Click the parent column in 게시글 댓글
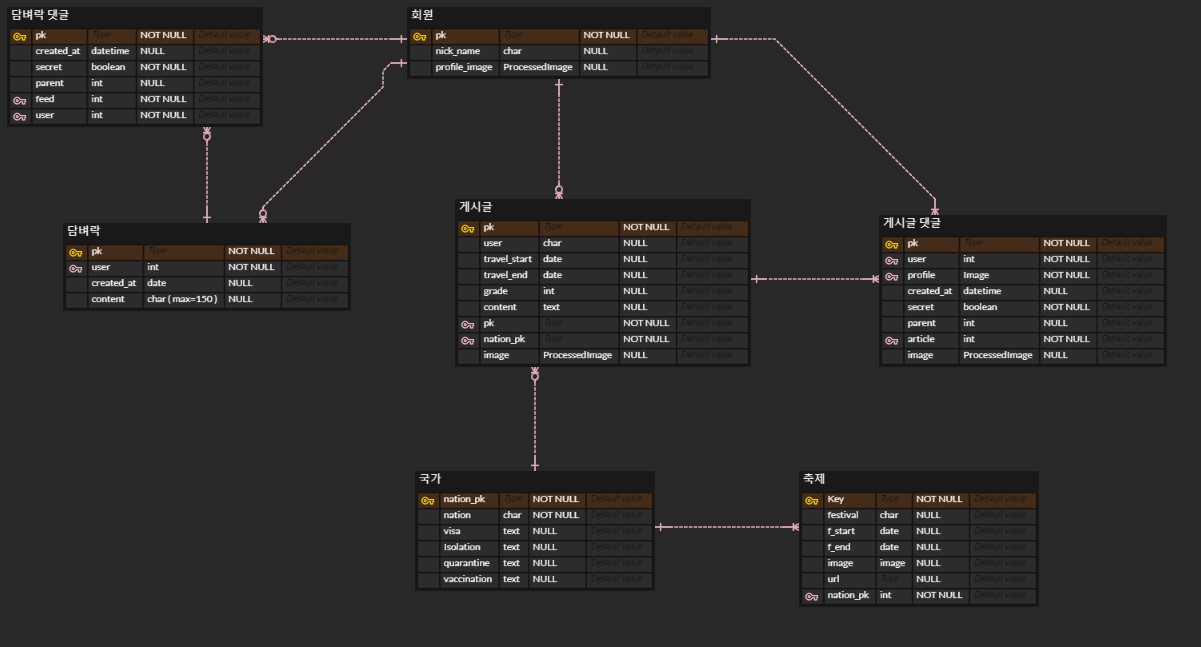 (922, 323)
